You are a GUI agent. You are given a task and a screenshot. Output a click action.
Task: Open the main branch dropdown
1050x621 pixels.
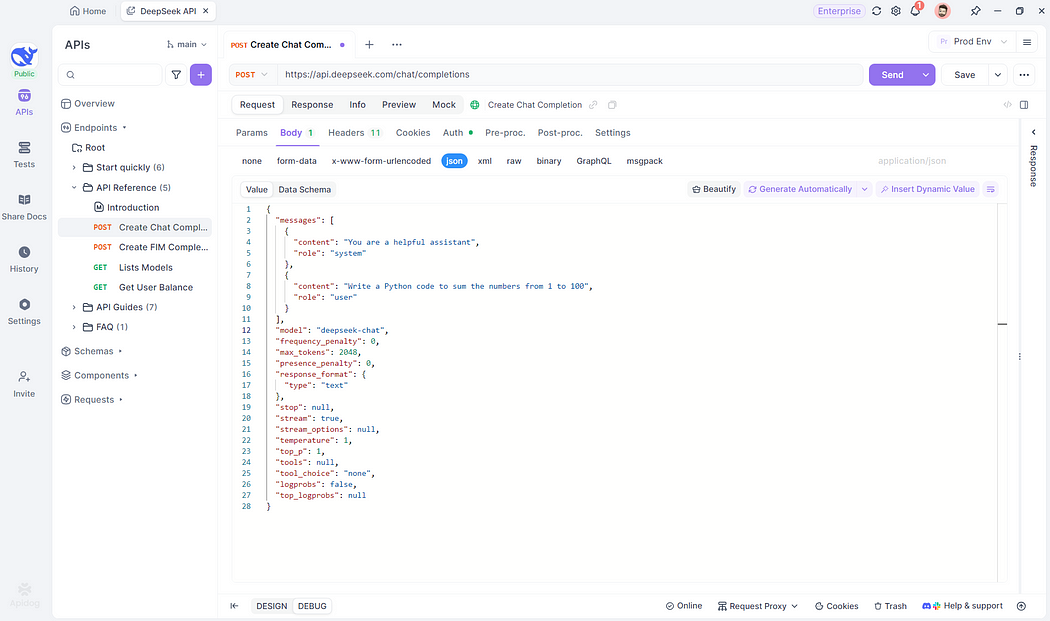187,44
